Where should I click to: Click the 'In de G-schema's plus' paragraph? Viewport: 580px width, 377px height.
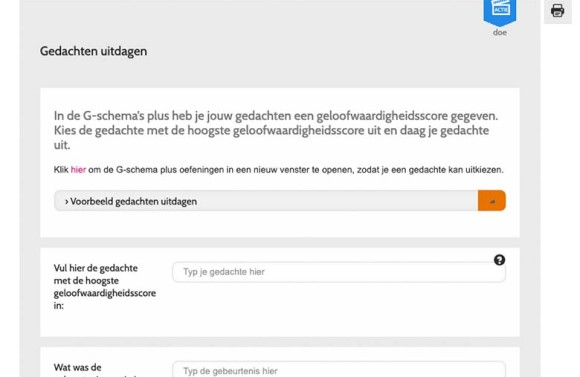point(276,130)
